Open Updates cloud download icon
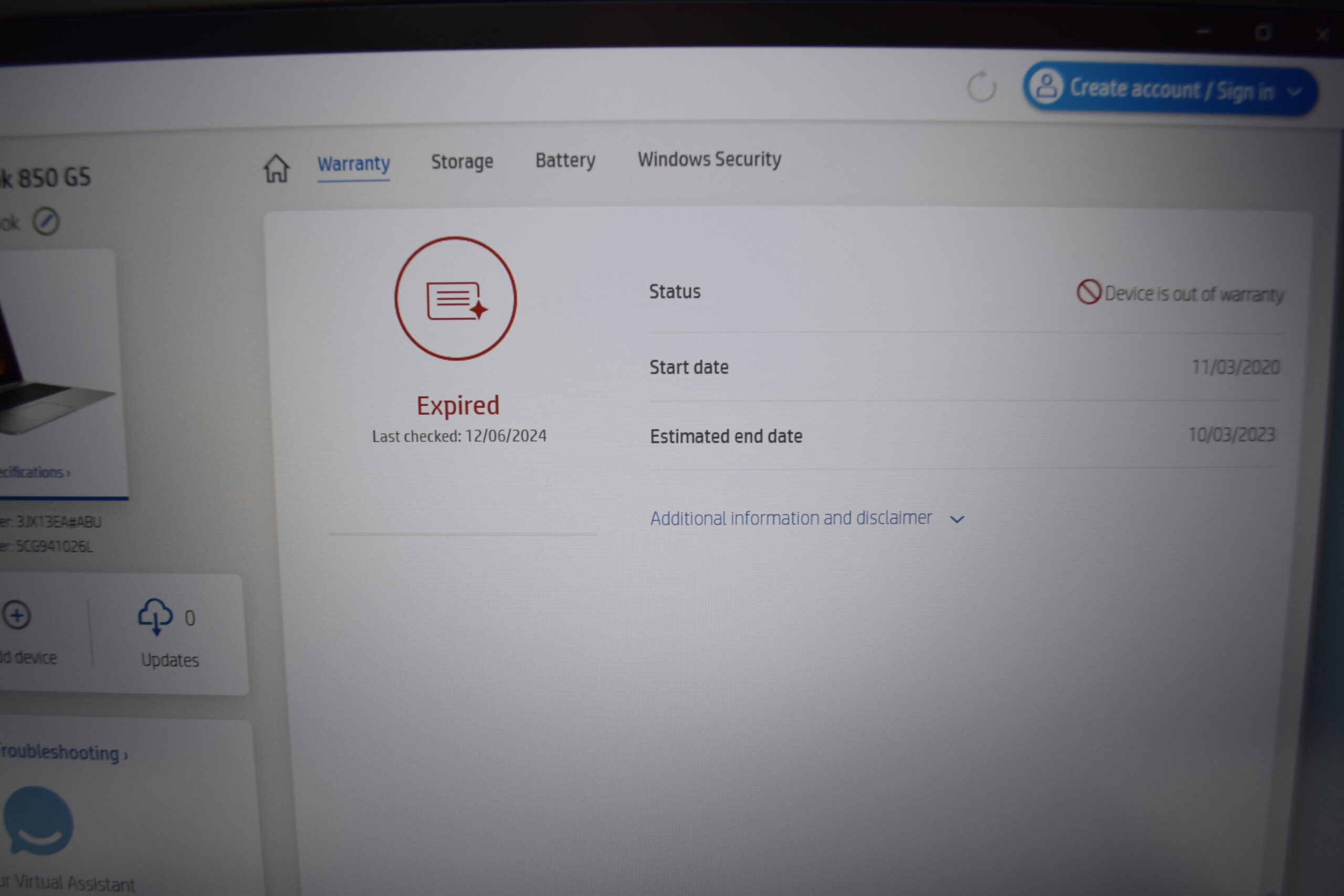Viewport: 1344px width, 896px height. point(155,617)
